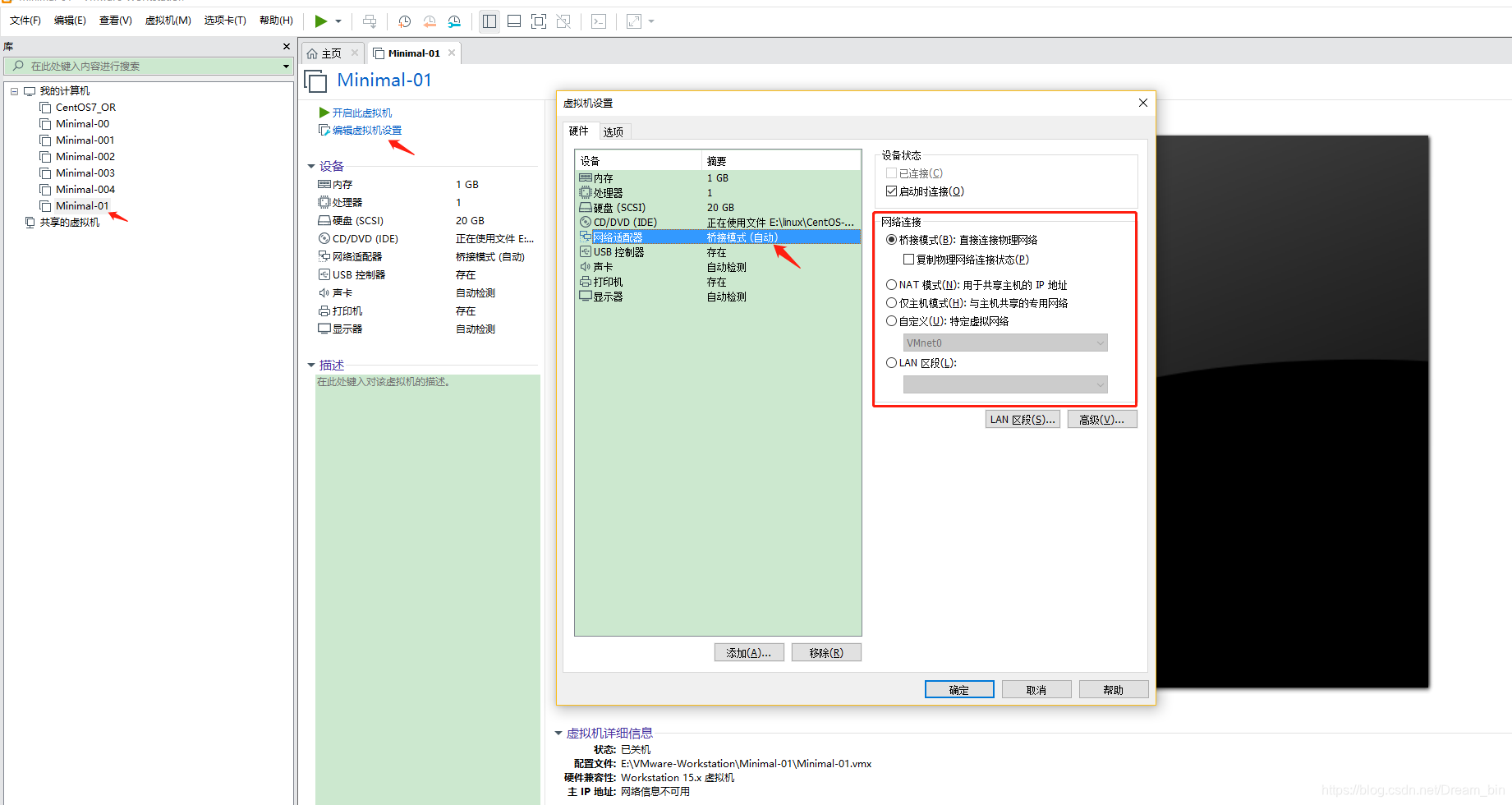Screen dimensions: 1512x805
Task: Collapse the 设备 section
Action: click(311, 166)
